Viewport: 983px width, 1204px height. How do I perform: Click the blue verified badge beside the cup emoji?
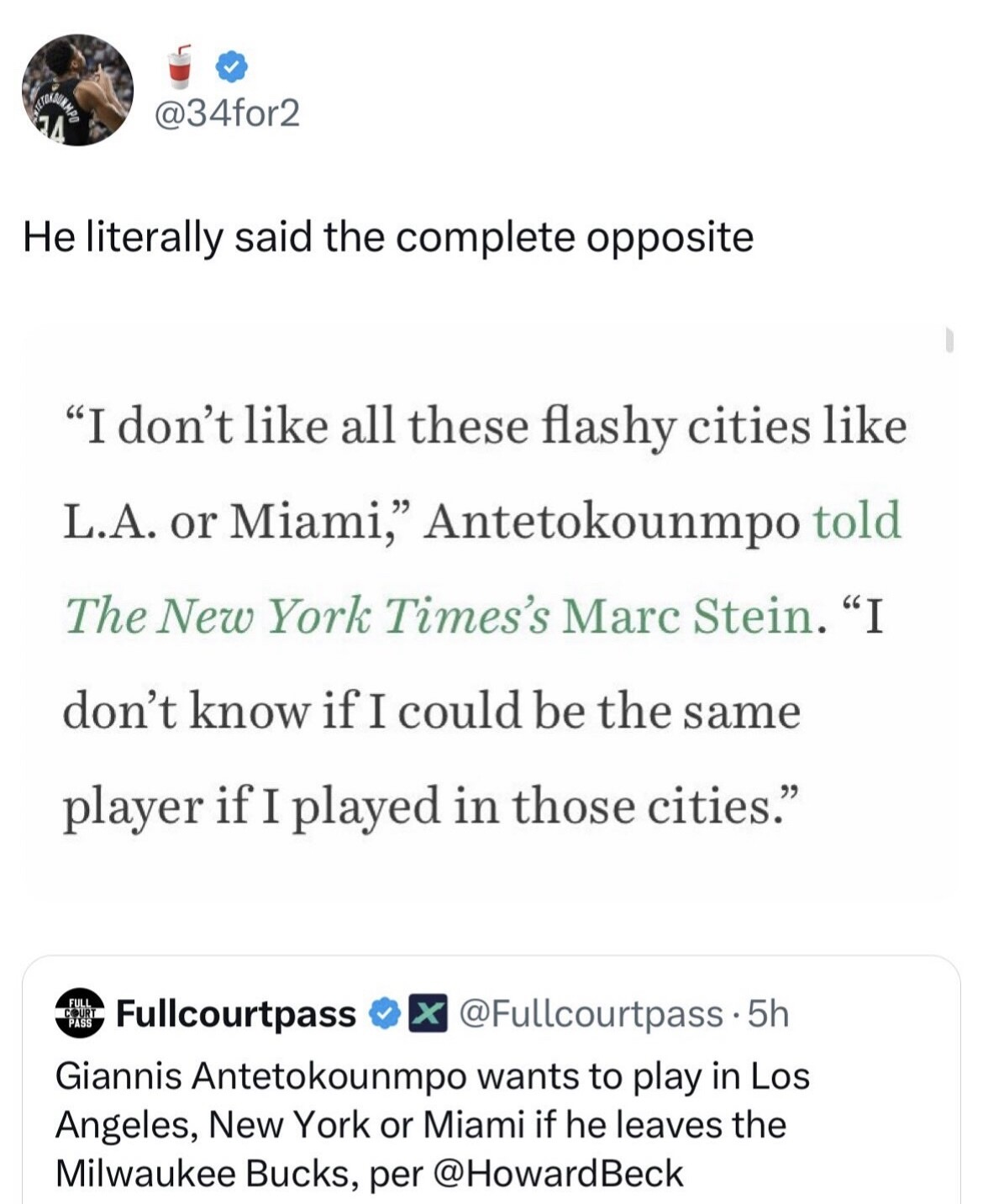232,66
